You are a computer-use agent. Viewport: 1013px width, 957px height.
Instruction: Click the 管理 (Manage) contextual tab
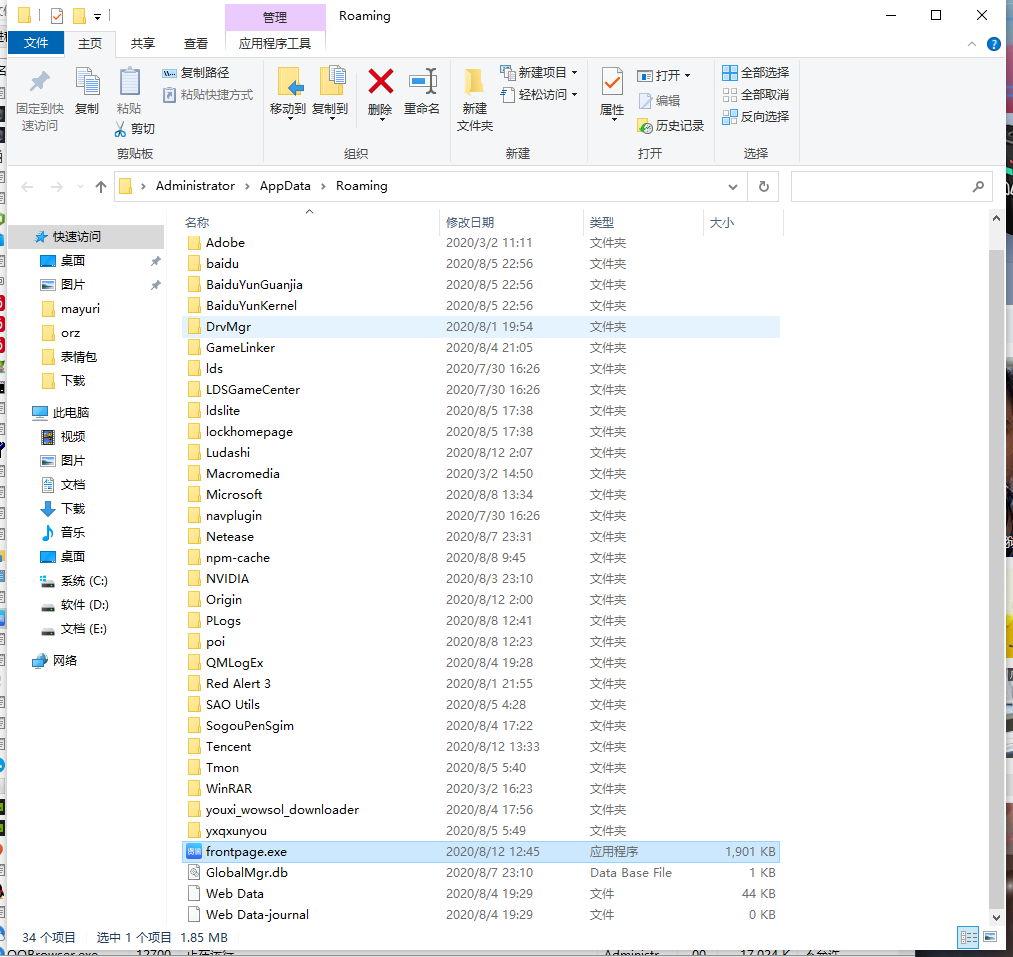[275, 17]
